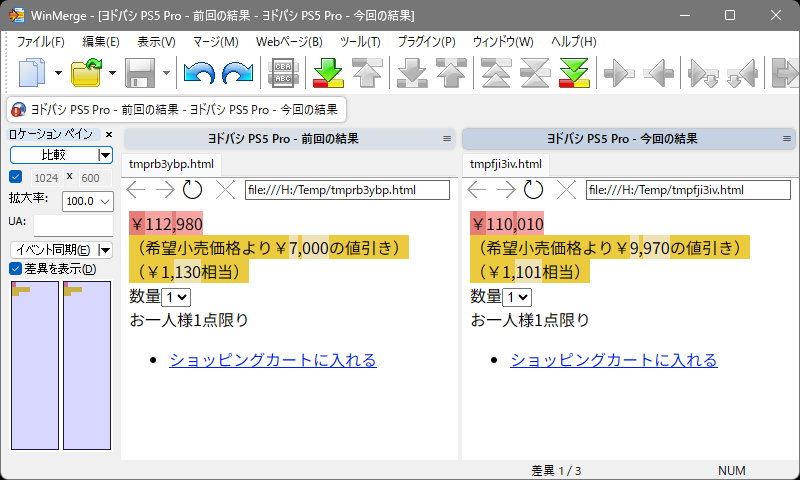Click the tmpfji3iv.html address bar
Image resolution: width=800 pixels, height=480 pixels.
[688, 190]
